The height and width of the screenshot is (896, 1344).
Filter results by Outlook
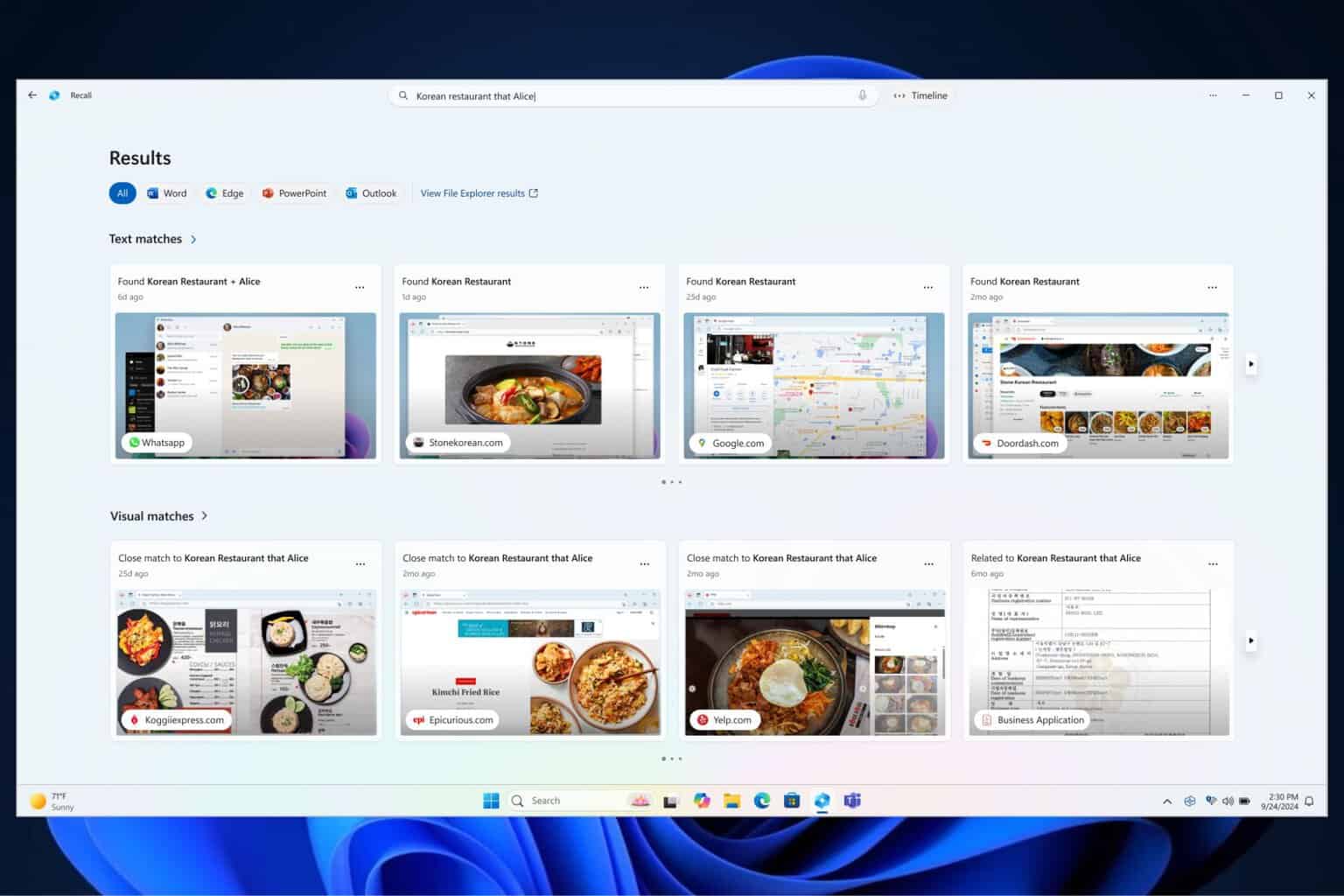(371, 193)
